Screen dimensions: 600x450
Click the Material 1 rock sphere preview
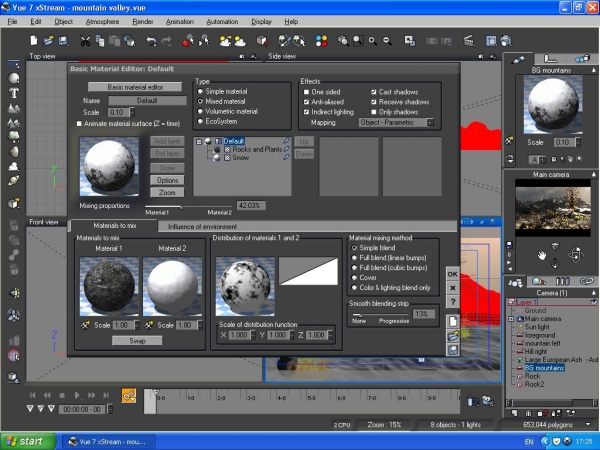pyautogui.click(x=109, y=286)
